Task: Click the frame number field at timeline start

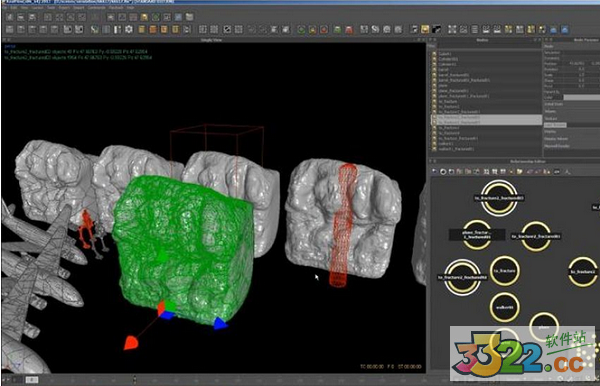Action: (x=32, y=379)
